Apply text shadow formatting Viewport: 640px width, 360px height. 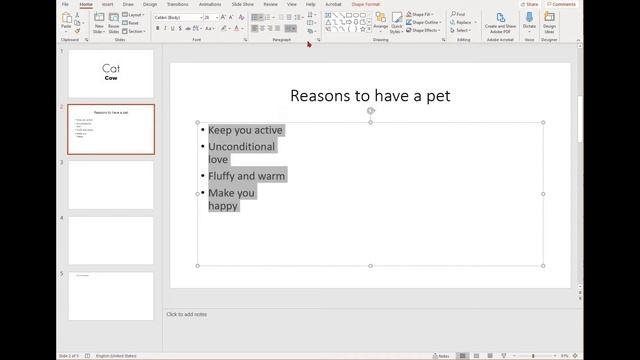[x=180, y=29]
